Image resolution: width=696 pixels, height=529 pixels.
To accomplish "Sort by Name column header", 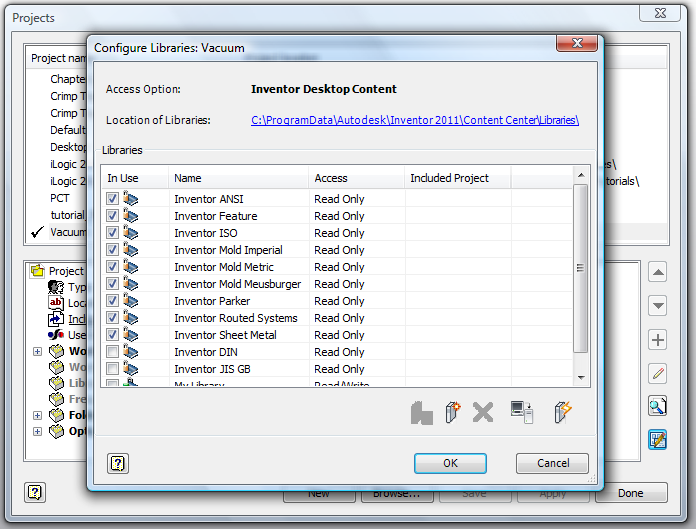I will [238, 178].
